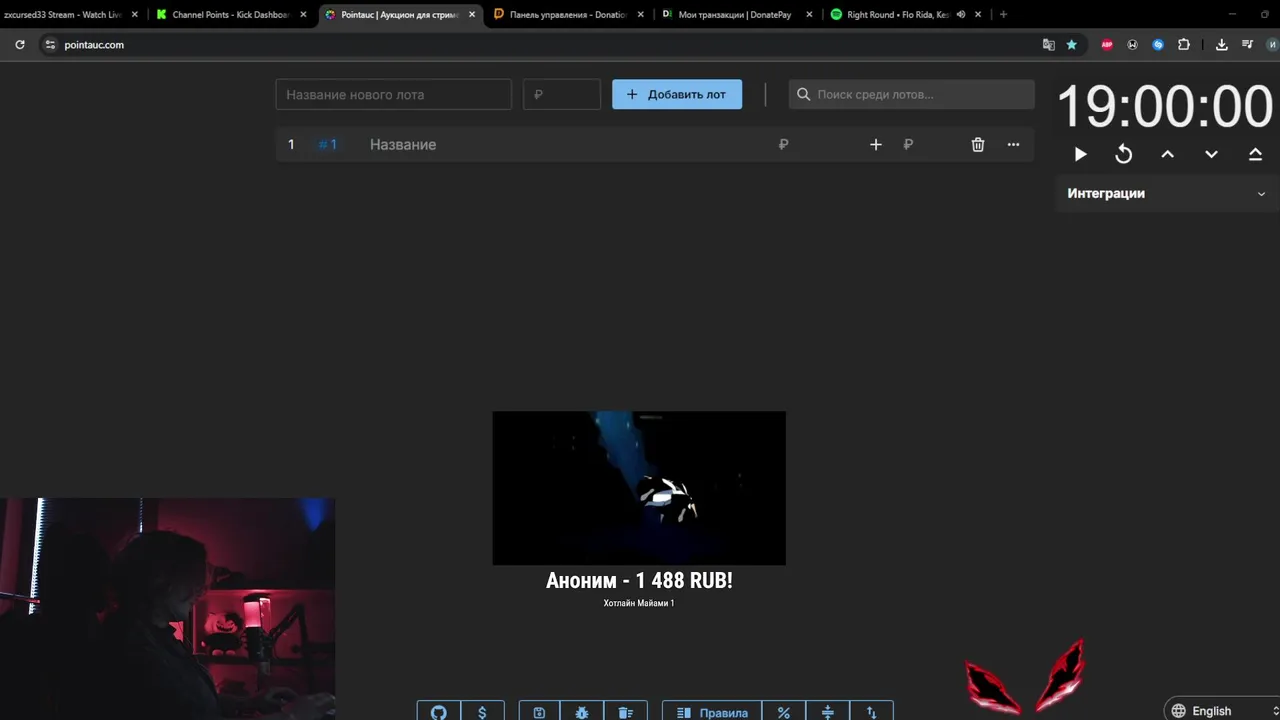Reload the page
Image resolution: width=1280 pixels, height=720 pixels.
click(x=19, y=44)
